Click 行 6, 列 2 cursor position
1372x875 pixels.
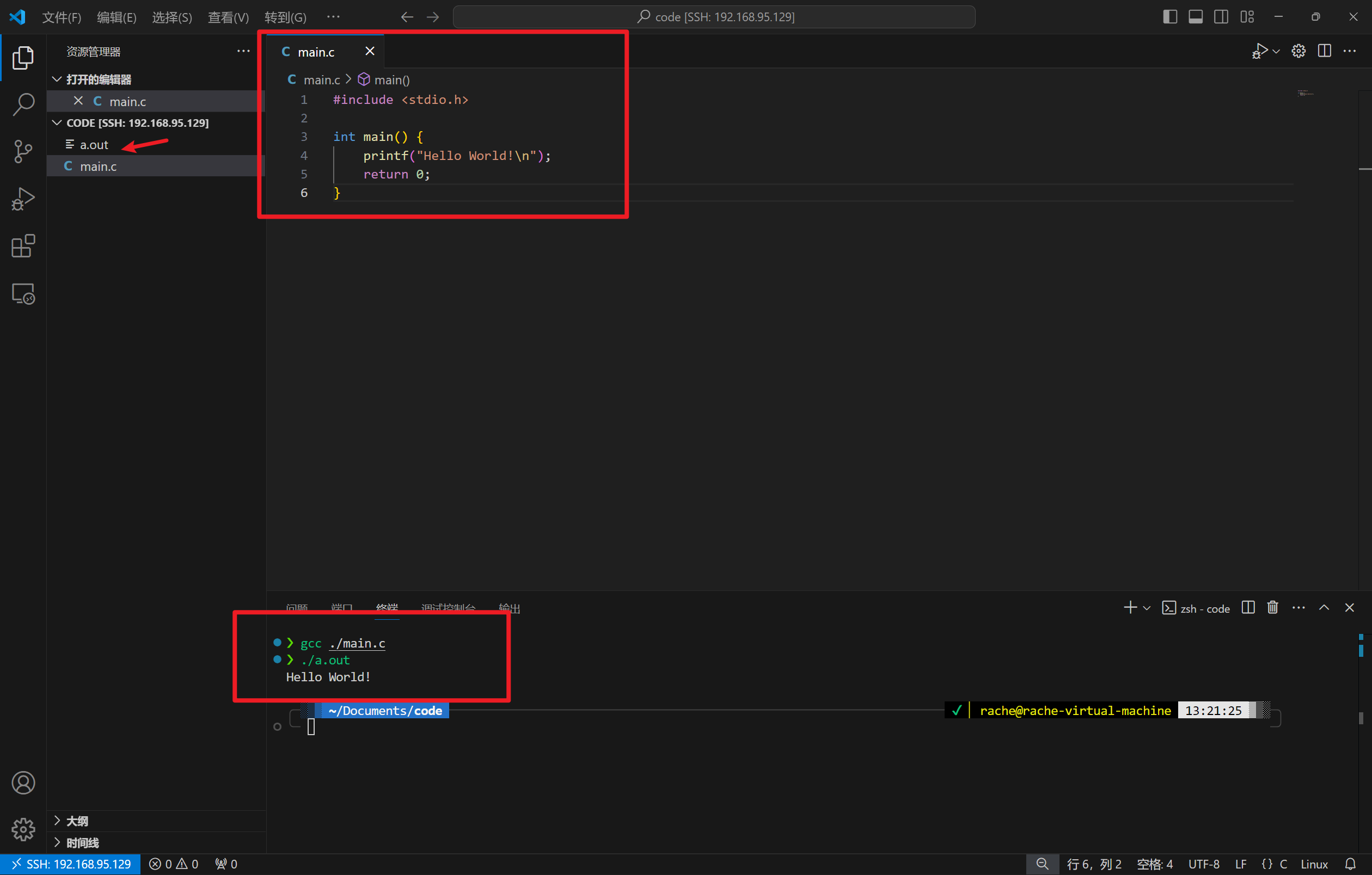[x=1094, y=864]
